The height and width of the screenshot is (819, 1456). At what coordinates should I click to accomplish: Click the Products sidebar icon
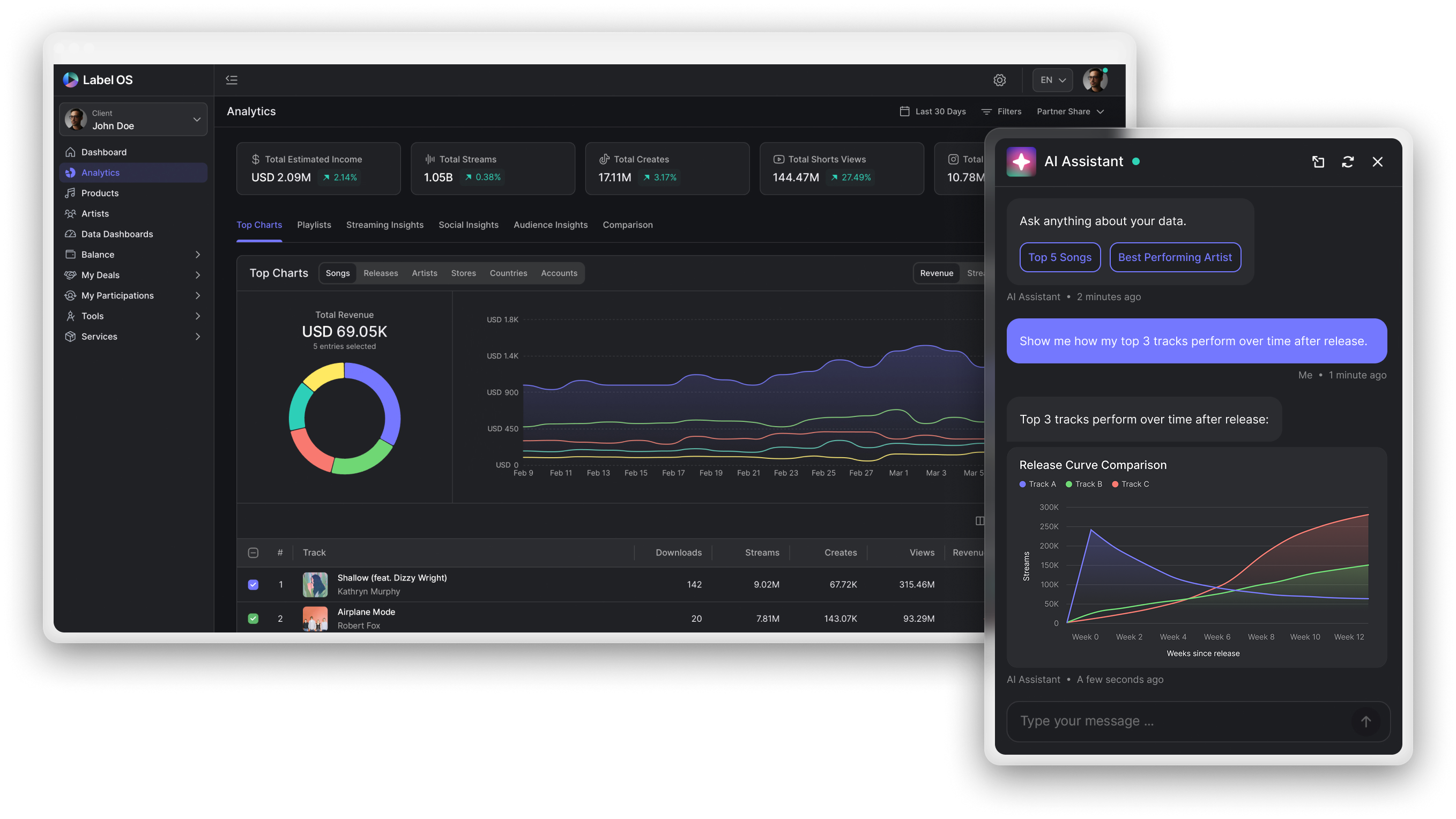(x=70, y=193)
